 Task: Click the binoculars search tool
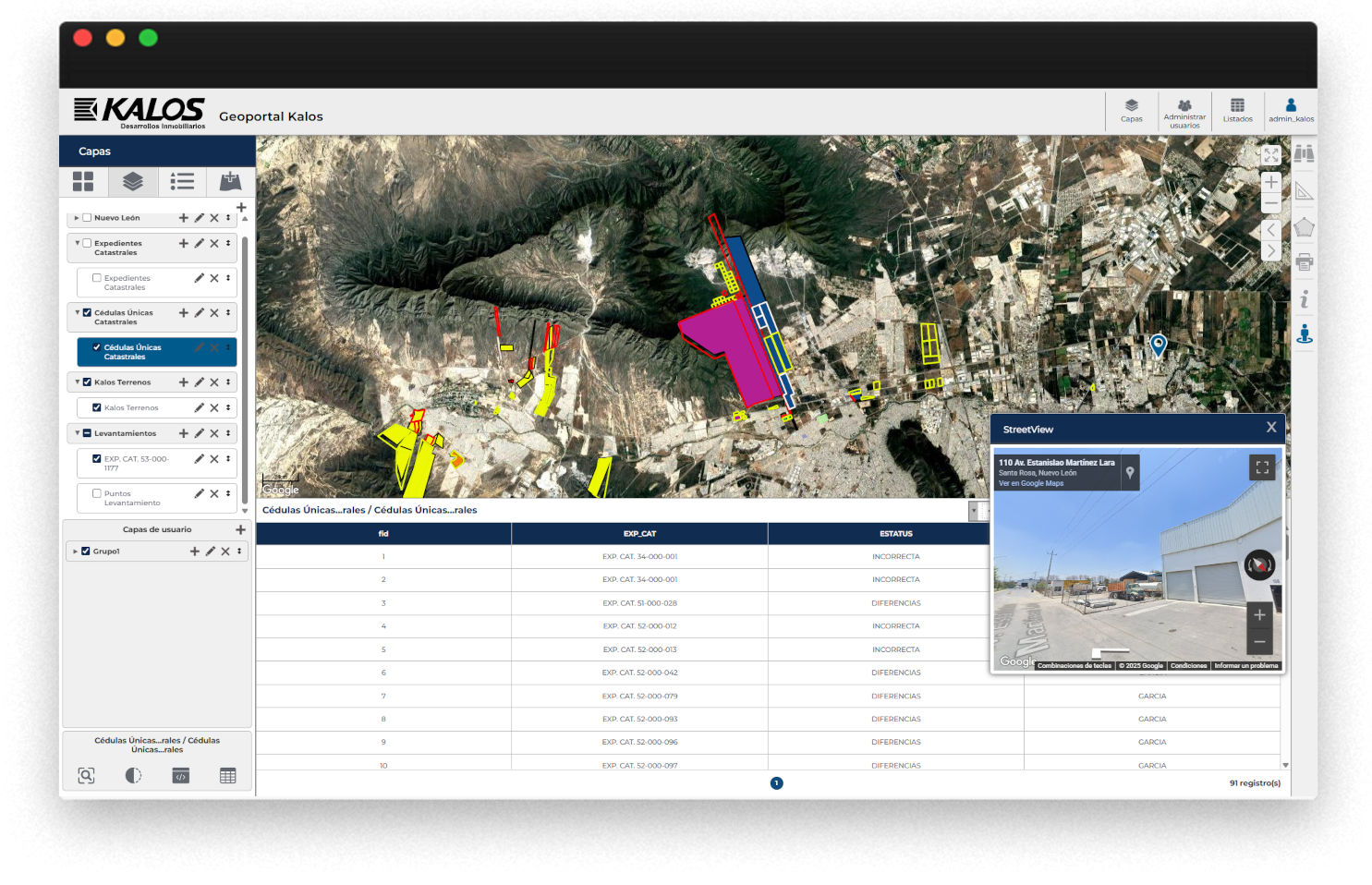[x=1304, y=154]
